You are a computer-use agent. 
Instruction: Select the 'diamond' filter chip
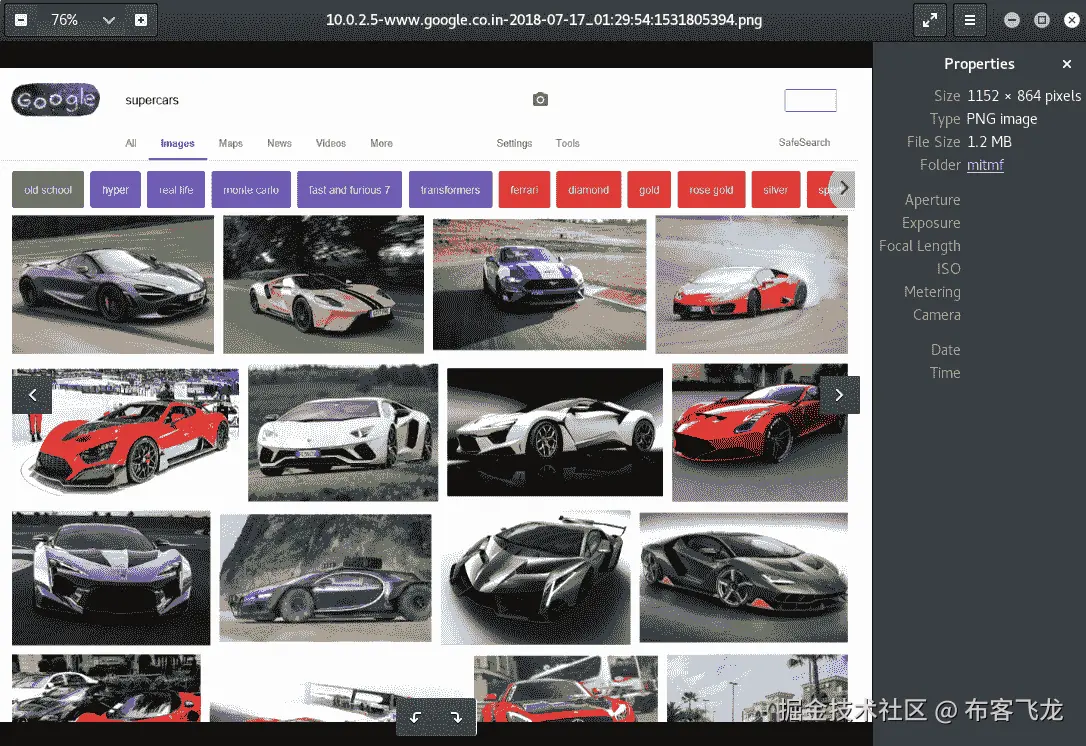click(x=589, y=190)
